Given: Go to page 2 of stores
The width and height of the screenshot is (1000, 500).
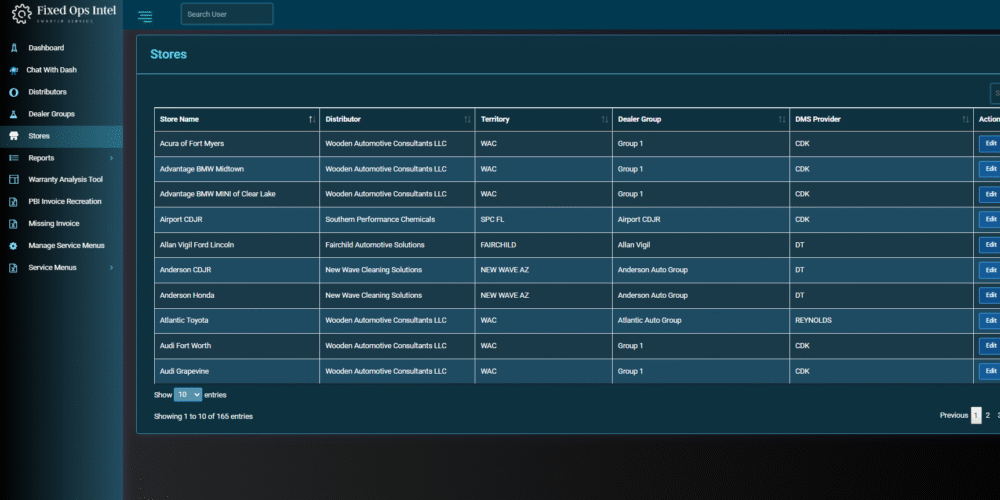Looking at the screenshot, I should [x=987, y=415].
